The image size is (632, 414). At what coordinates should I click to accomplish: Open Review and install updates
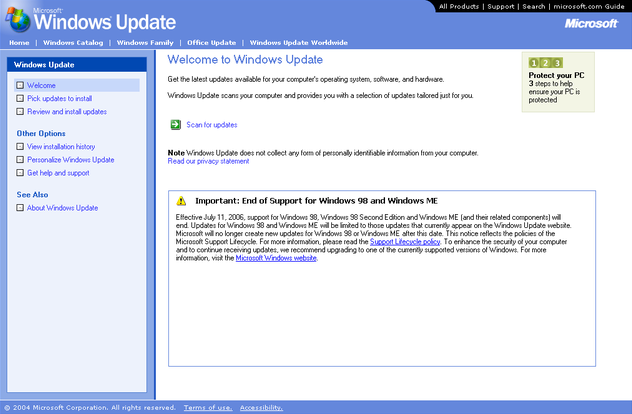67,112
